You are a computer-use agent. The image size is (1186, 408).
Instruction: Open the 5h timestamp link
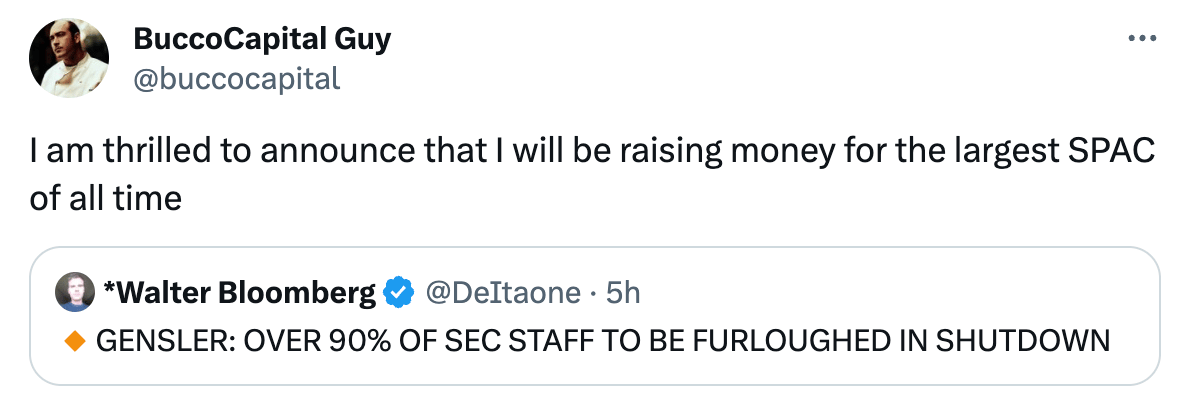pos(623,293)
